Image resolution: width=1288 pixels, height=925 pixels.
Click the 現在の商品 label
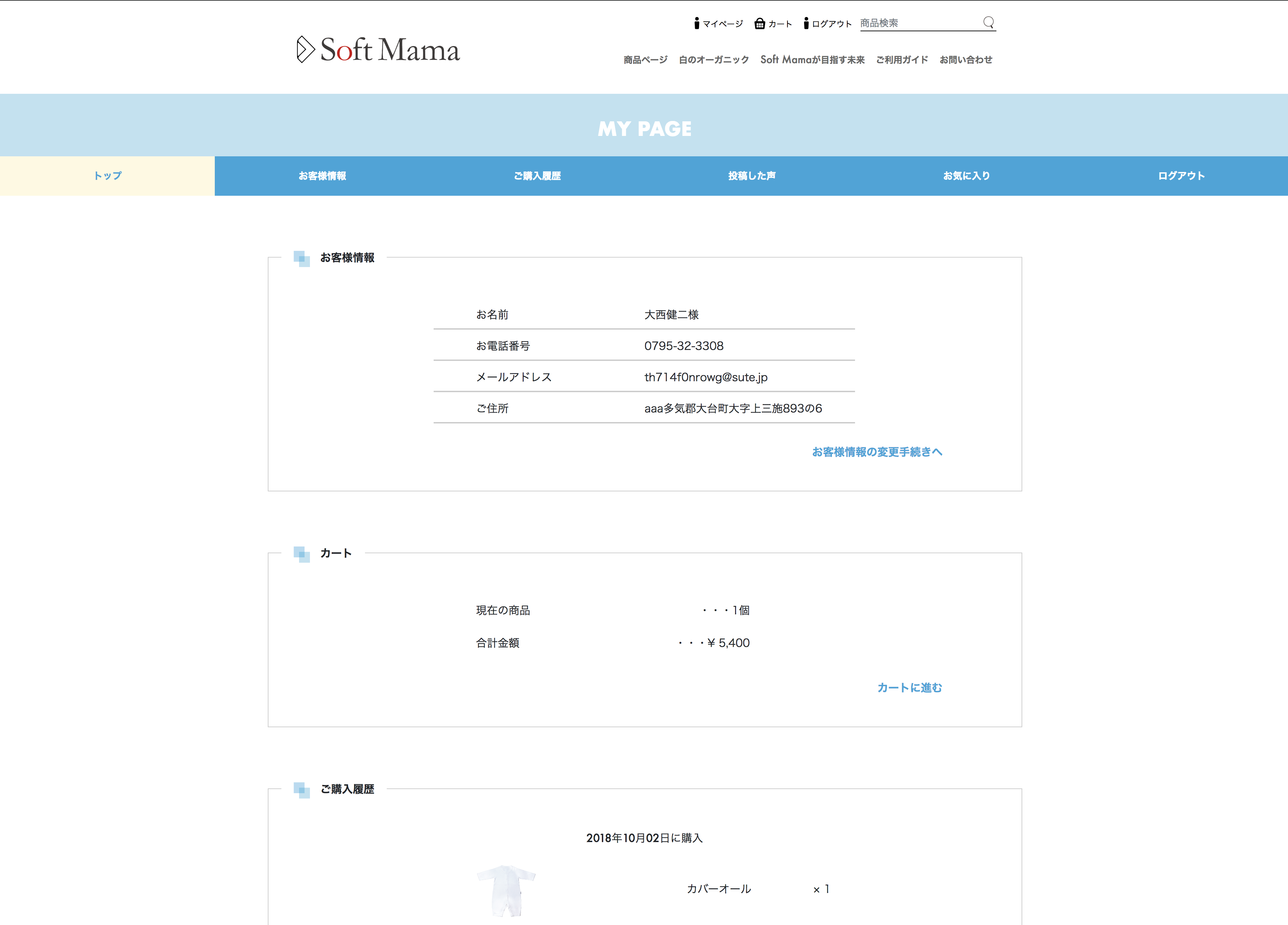click(503, 610)
